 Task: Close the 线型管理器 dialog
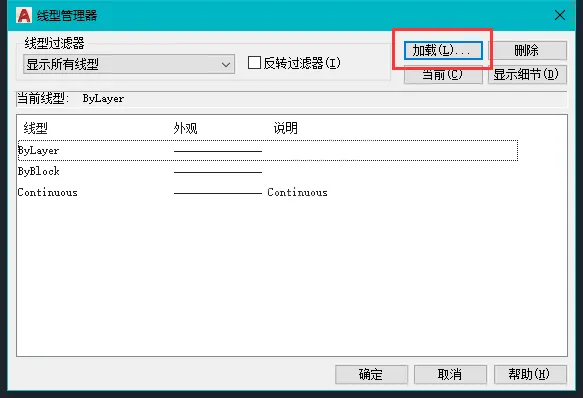pos(560,15)
